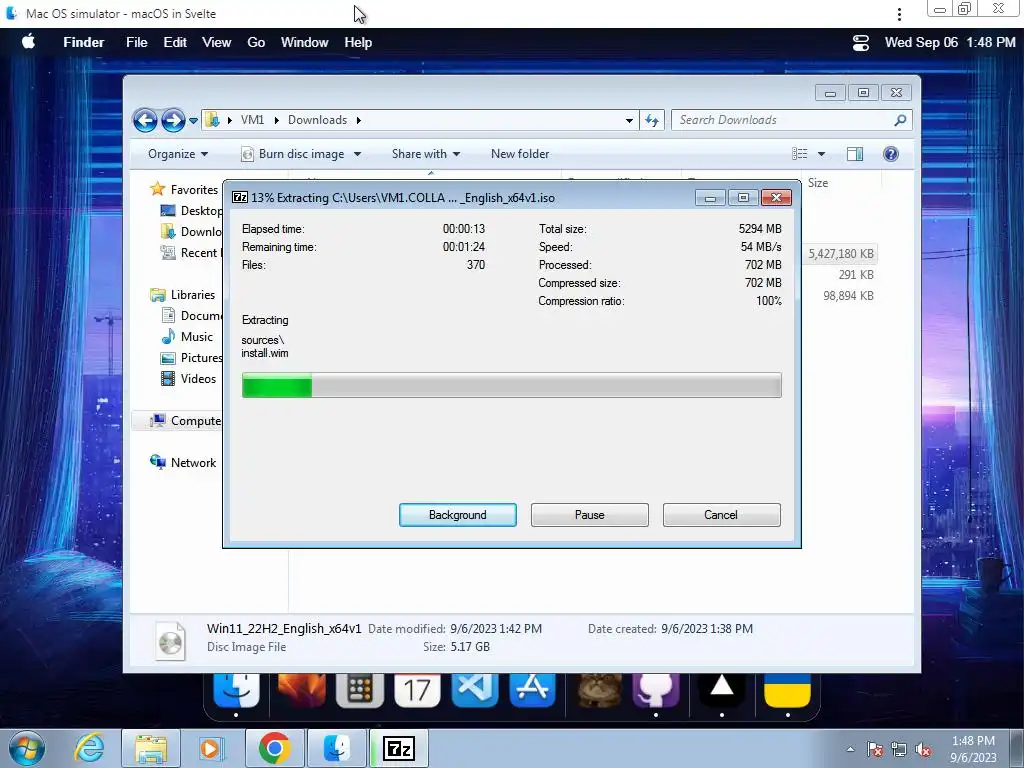Open the GitHub icon in the dock
The height and width of the screenshot is (768, 1024).
(x=656, y=691)
